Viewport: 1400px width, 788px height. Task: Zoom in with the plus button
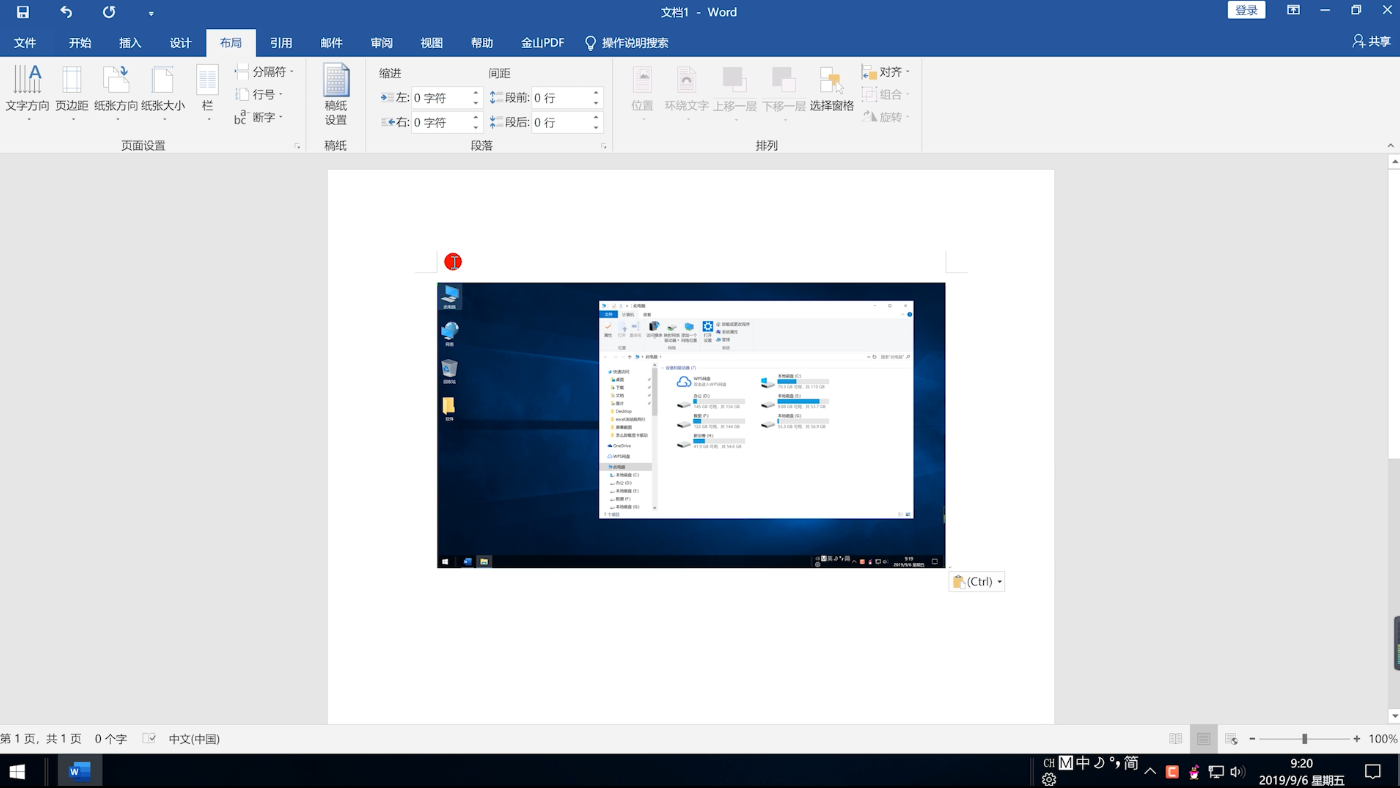(1357, 739)
